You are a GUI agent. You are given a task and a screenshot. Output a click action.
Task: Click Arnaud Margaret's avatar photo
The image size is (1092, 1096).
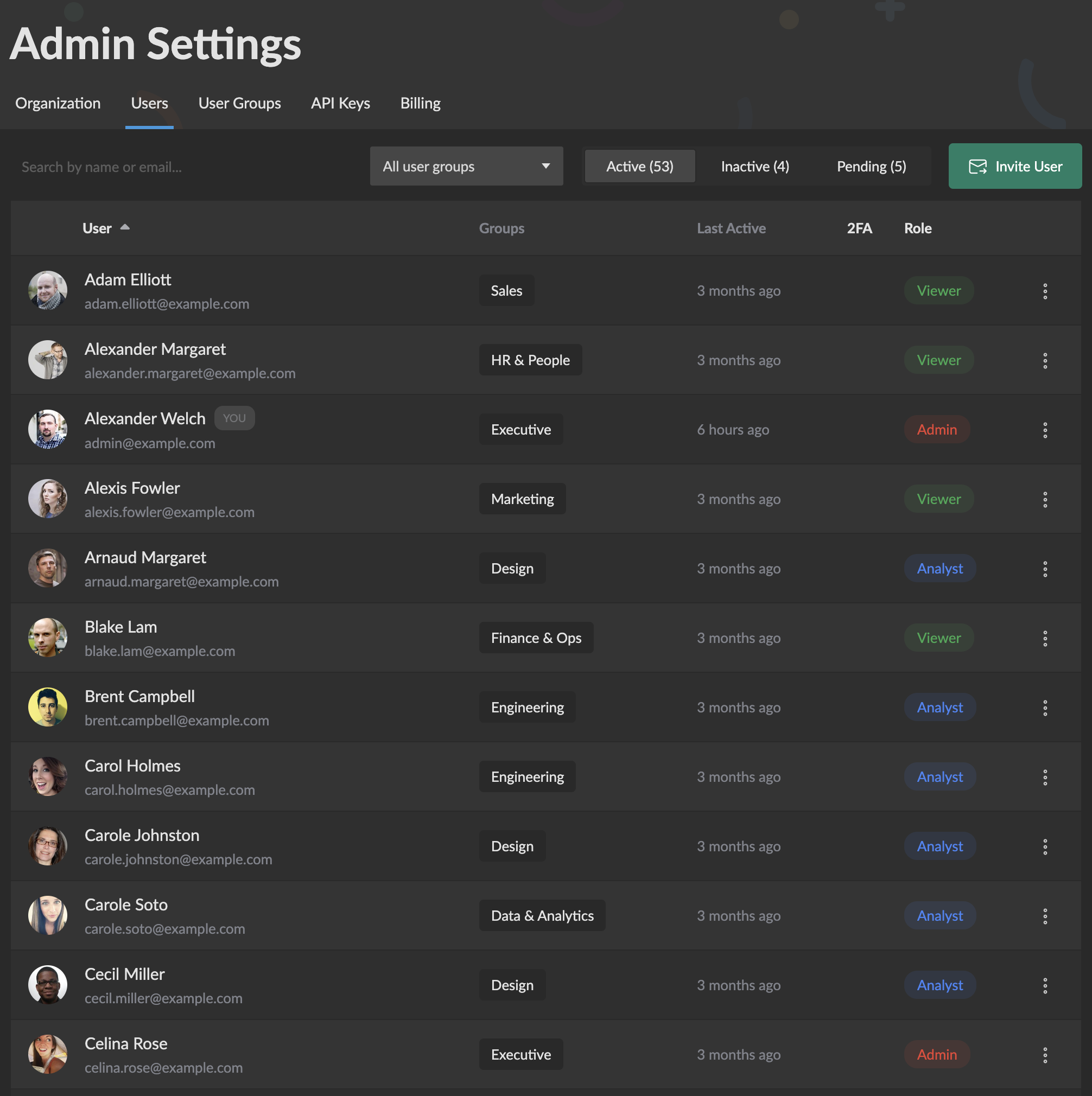pos(48,568)
